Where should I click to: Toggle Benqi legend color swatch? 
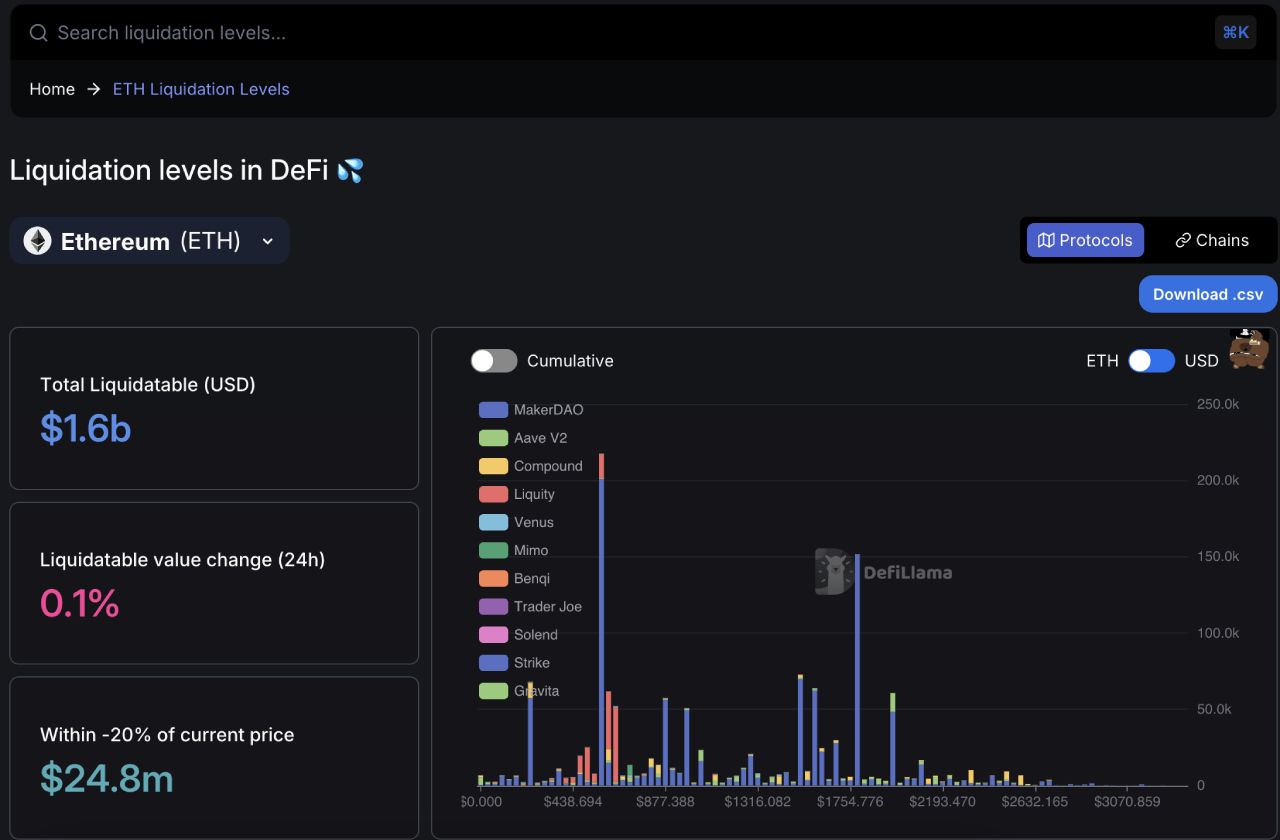coord(494,578)
